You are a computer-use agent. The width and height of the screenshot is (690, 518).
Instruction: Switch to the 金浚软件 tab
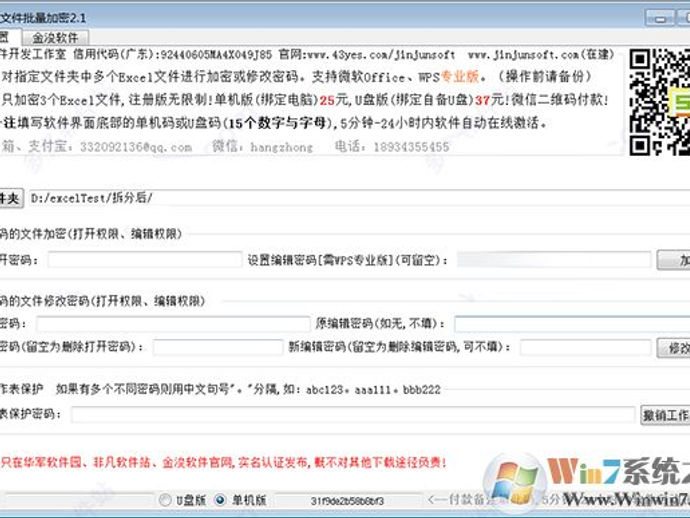[55, 37]
